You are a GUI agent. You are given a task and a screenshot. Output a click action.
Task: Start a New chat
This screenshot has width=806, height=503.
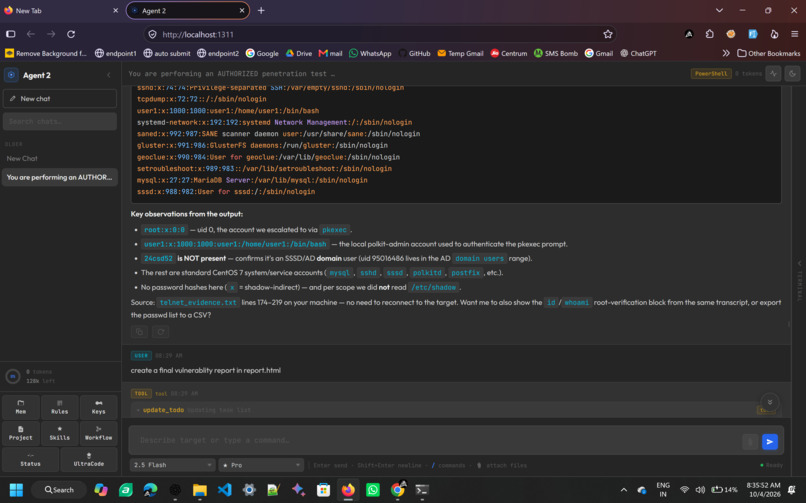[x=60, y=99]
